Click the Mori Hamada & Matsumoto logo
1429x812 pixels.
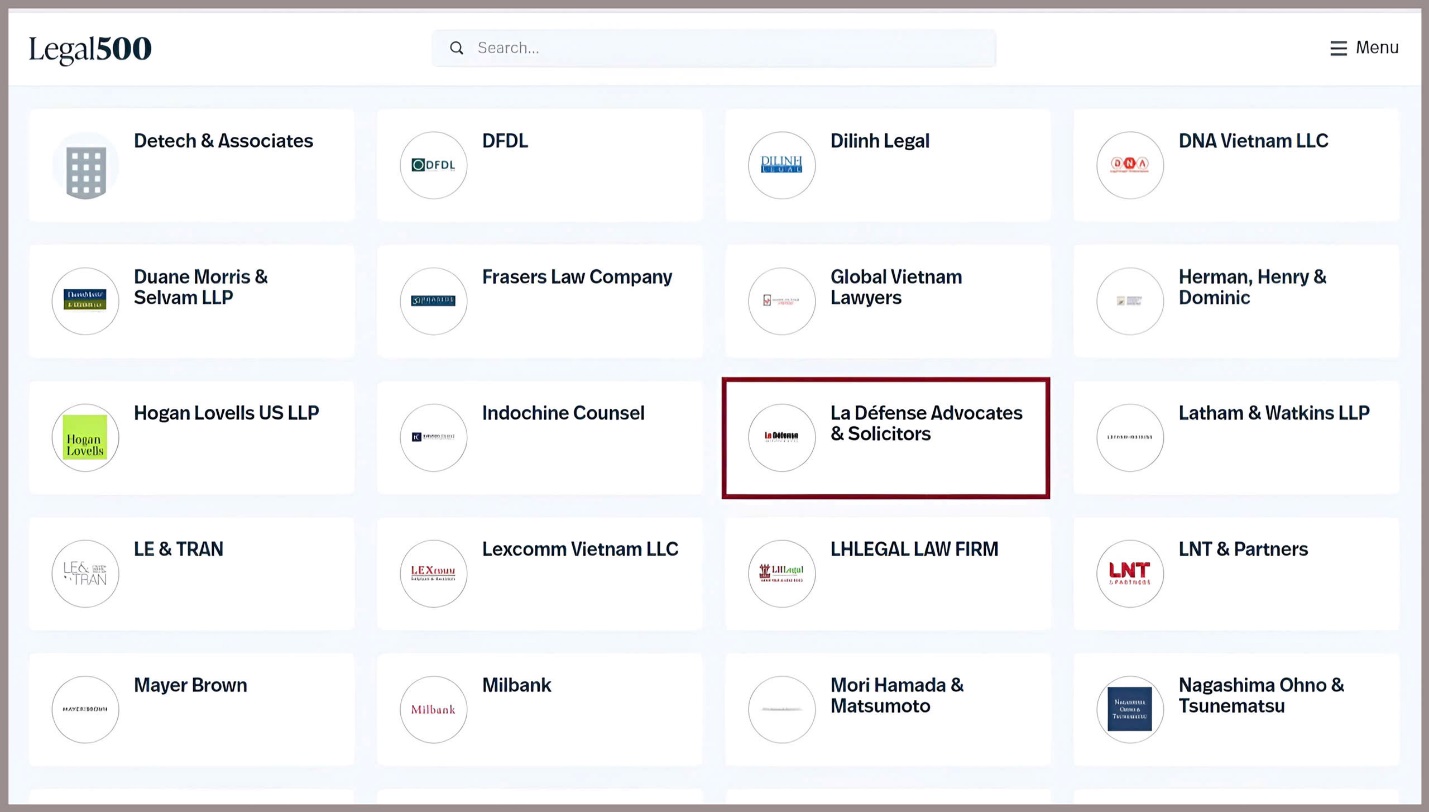tap(781, 709)
